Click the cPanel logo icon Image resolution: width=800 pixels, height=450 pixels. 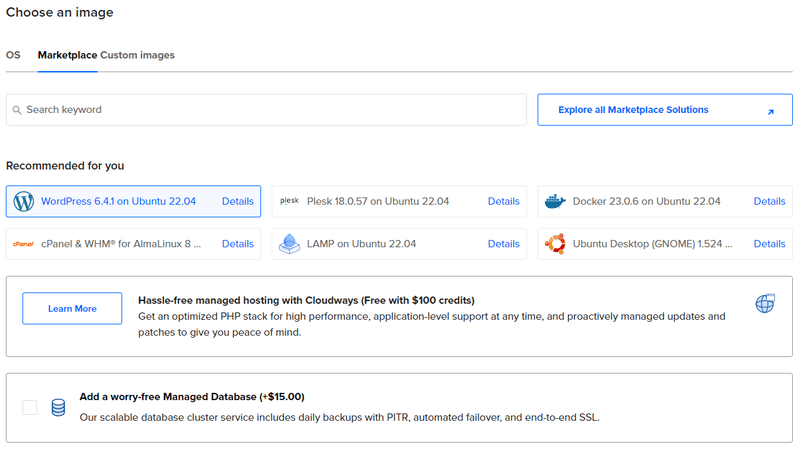[x=23, y=244]
